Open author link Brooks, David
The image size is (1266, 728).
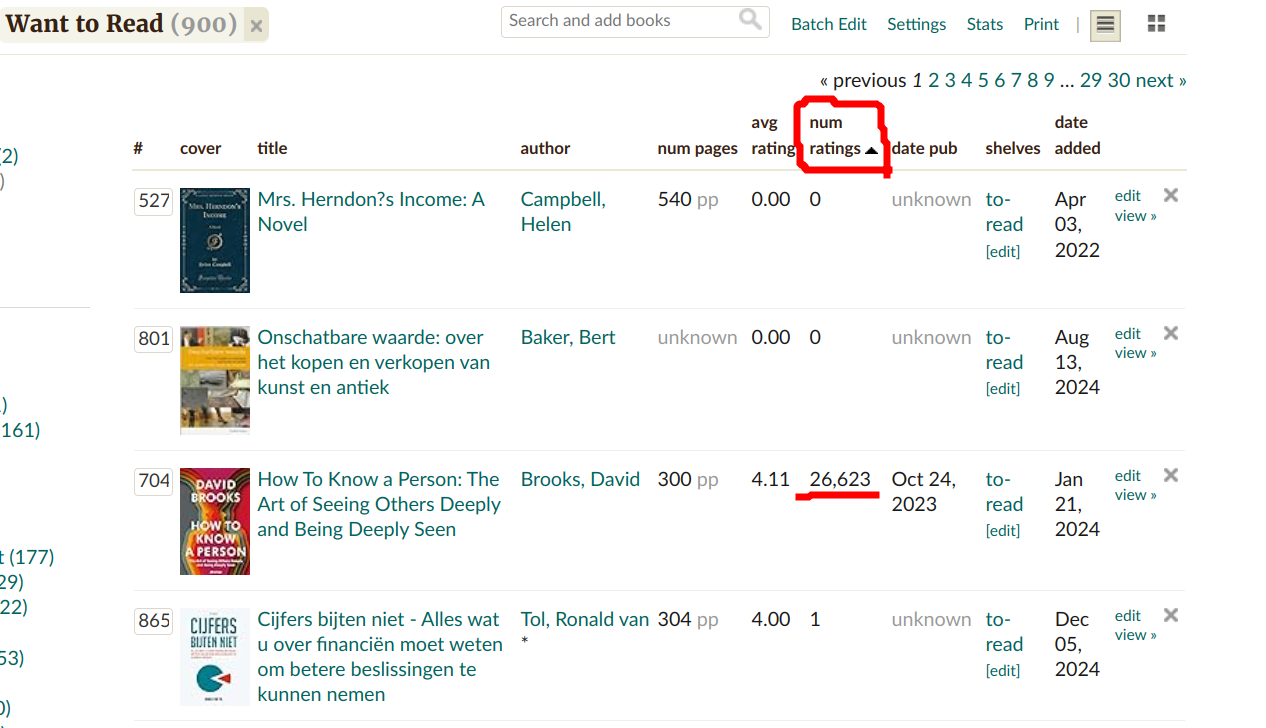point(580,479)
